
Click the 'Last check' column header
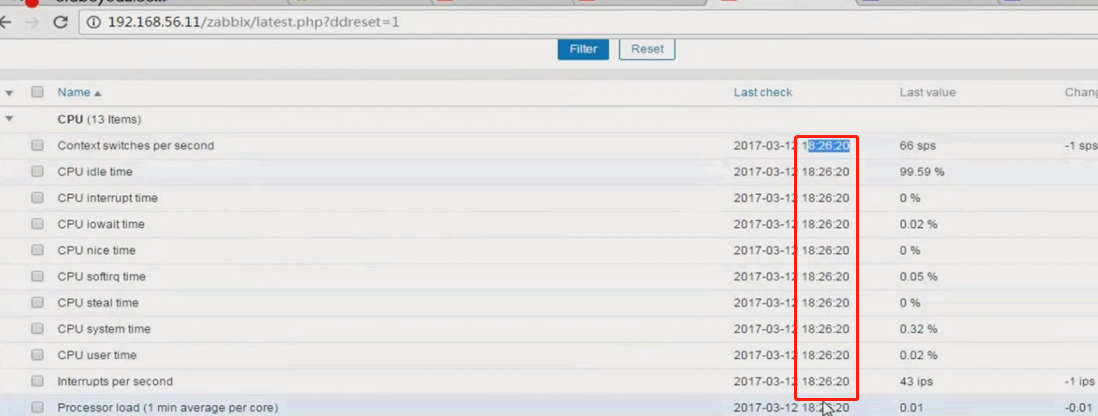(x=763, y=92)
